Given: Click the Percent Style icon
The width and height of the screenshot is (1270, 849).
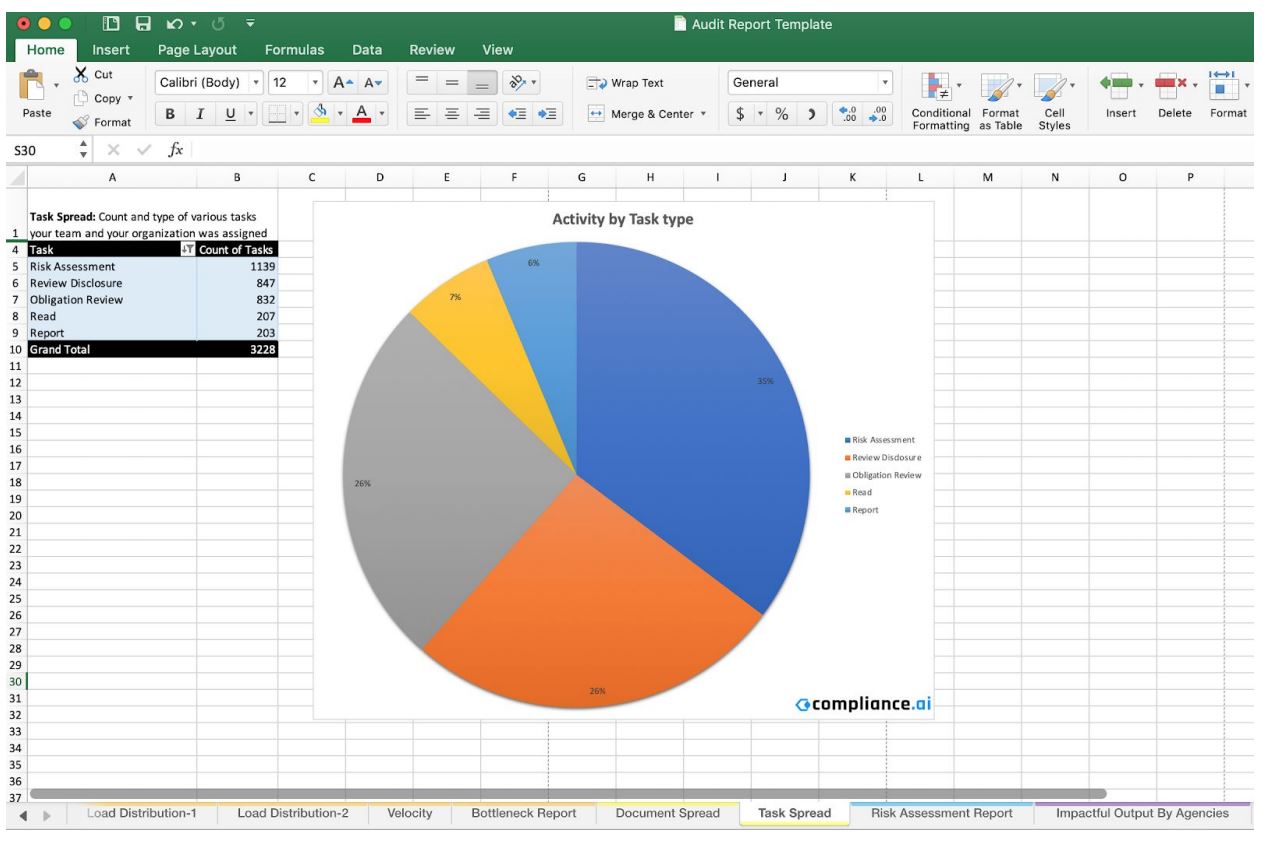Looking at the screenshot, I should point(782,114).
